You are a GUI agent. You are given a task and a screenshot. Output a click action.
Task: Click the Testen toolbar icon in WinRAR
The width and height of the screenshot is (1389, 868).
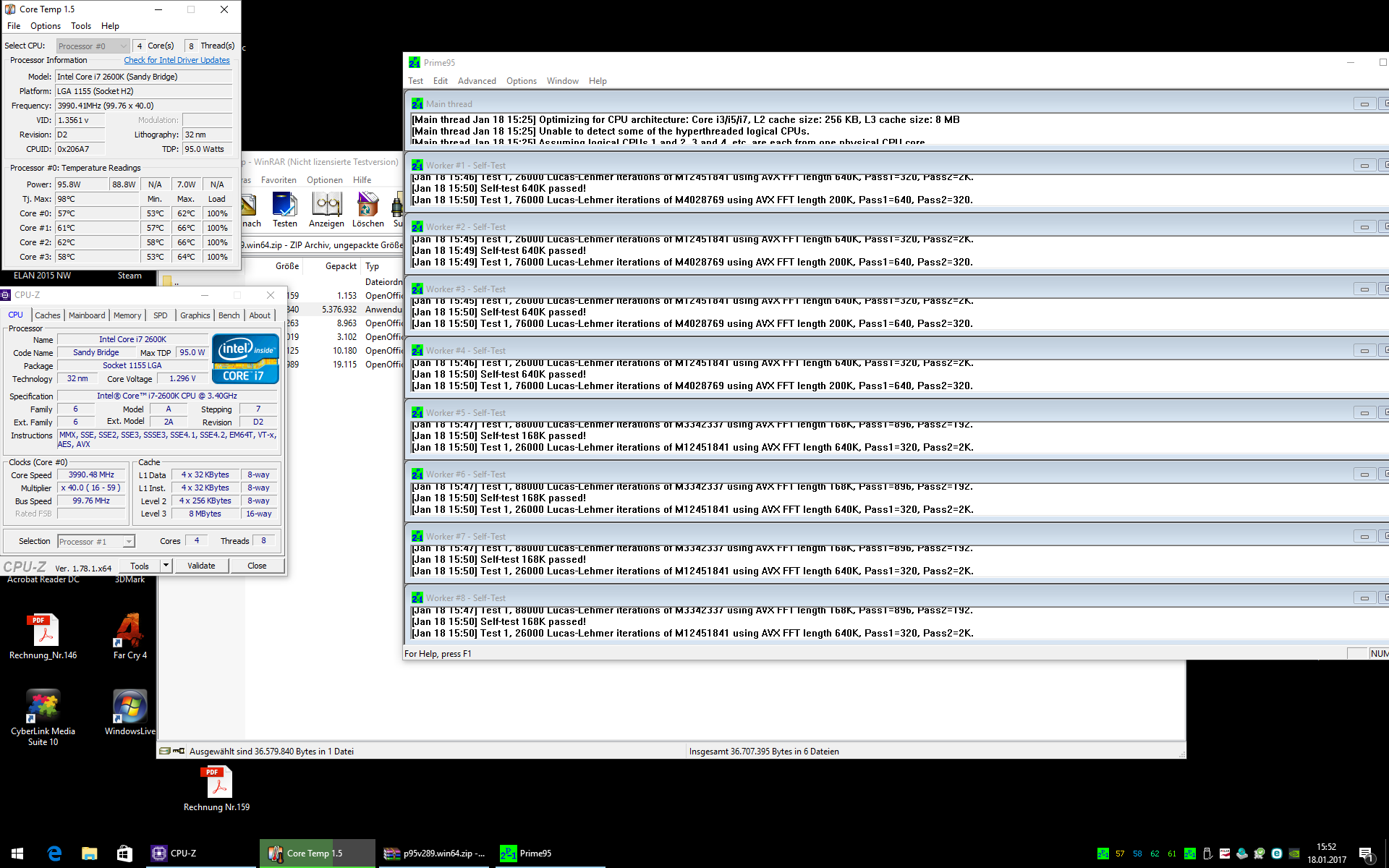click(x=284, y=207)
